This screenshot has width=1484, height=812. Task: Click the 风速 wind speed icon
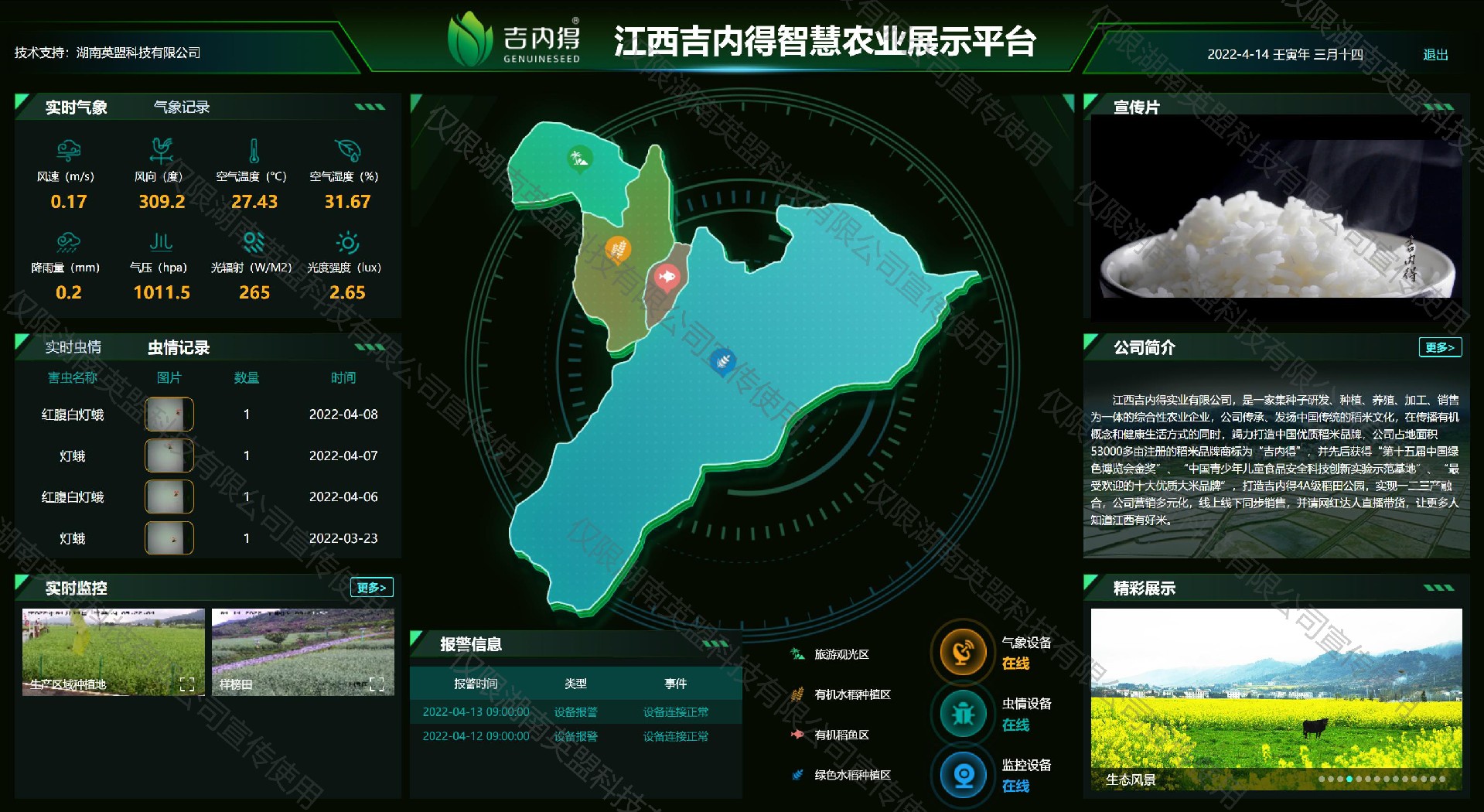68,148
